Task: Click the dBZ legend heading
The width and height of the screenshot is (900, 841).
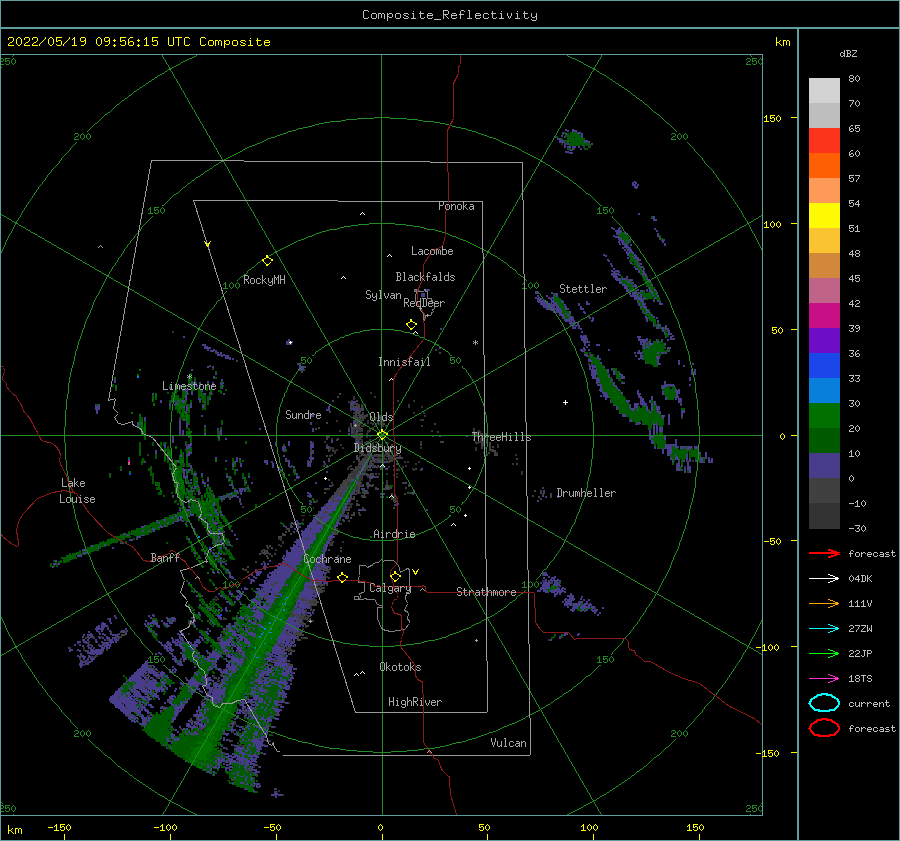Action: tap(848, 53)
